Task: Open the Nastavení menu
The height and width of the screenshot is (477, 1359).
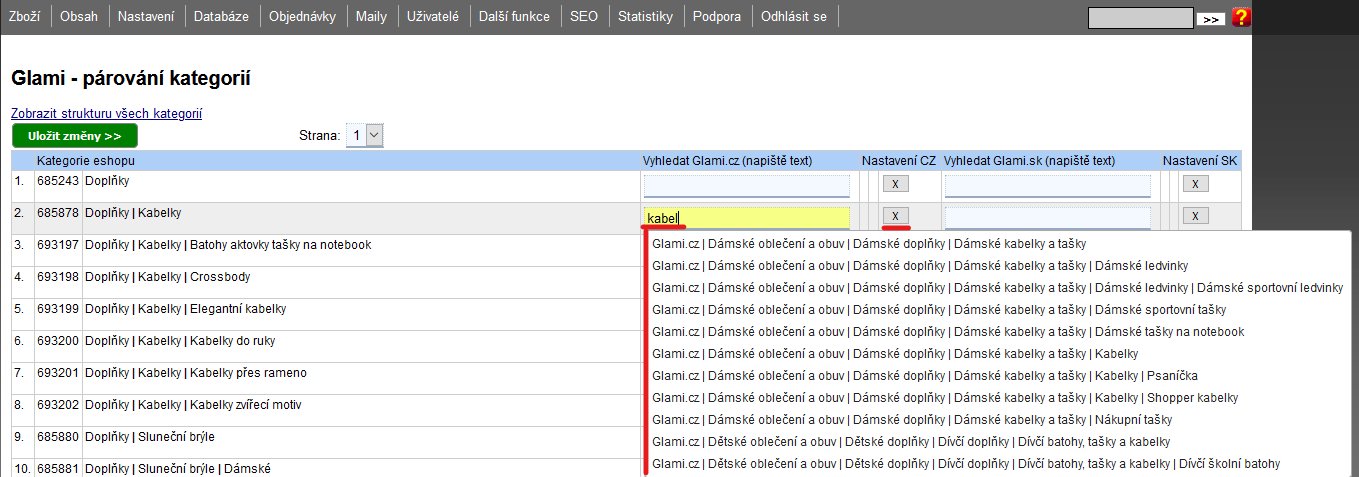Action: tap(146, 17)
